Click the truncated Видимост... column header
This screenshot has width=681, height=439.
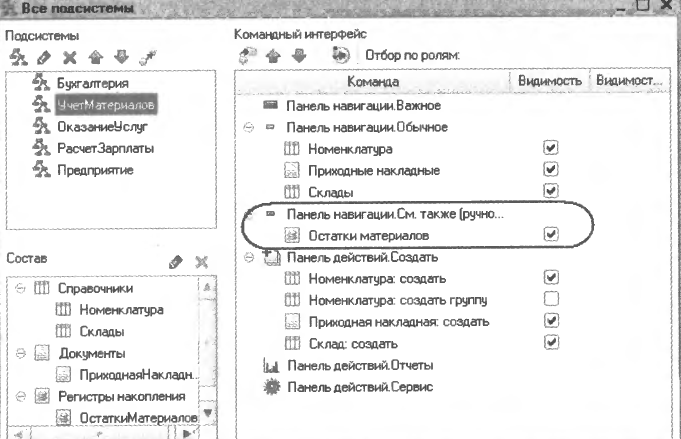tap(630, 81)
